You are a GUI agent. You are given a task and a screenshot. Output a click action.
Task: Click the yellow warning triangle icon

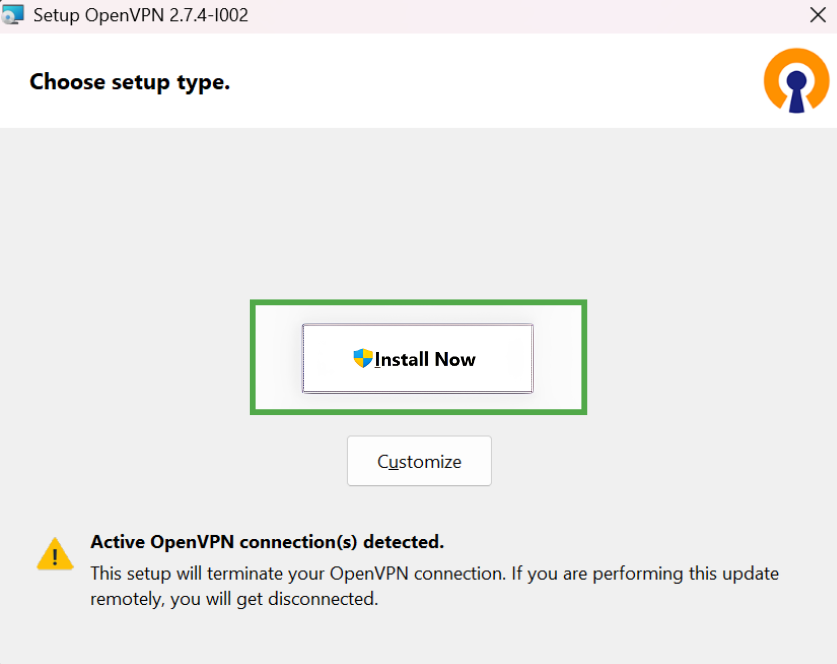coord(55,555)
